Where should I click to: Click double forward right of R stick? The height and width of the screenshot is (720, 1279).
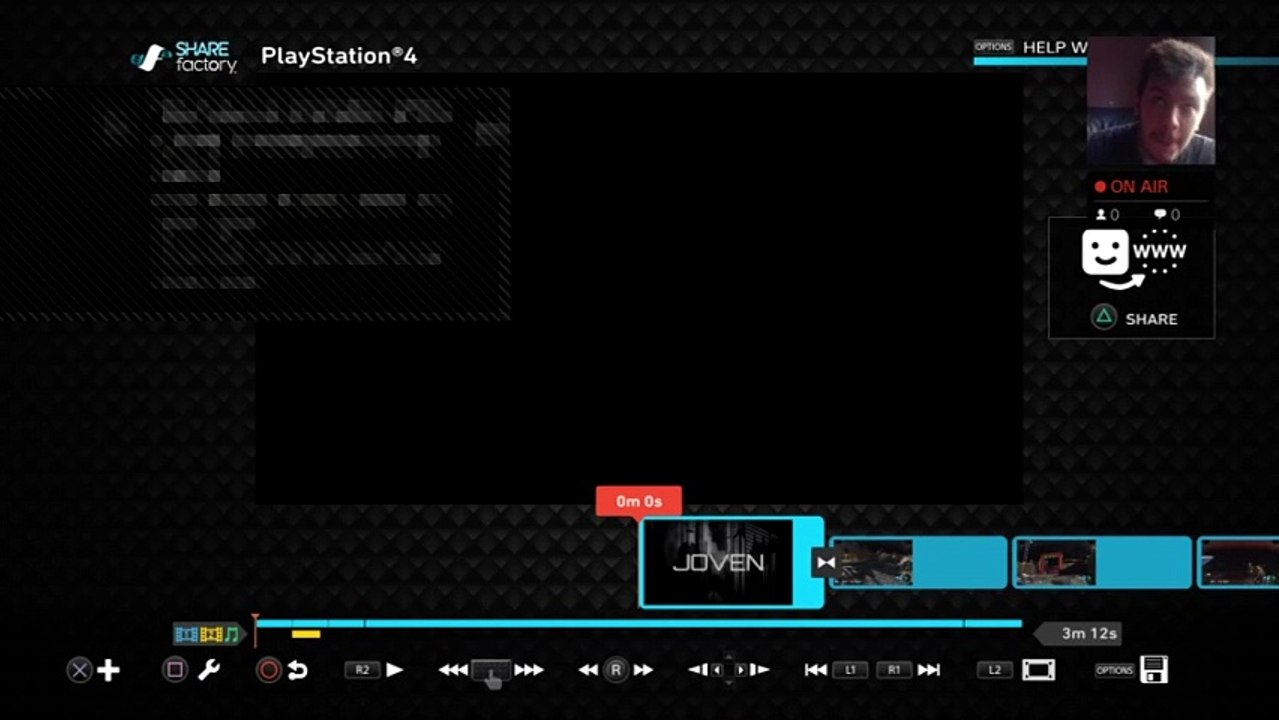643,670
